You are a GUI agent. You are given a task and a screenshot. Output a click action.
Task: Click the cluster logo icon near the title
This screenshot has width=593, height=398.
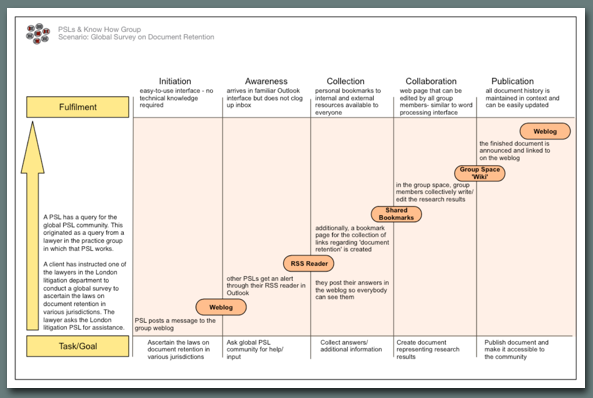coord(38,34)
